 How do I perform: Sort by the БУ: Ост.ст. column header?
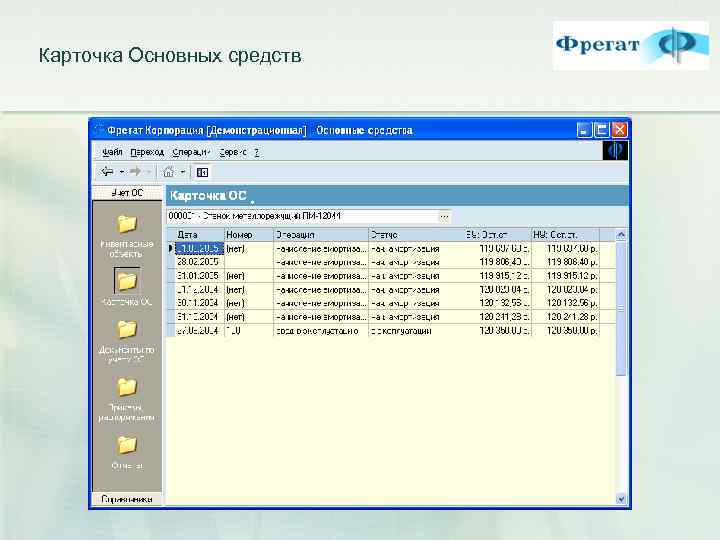497,235
